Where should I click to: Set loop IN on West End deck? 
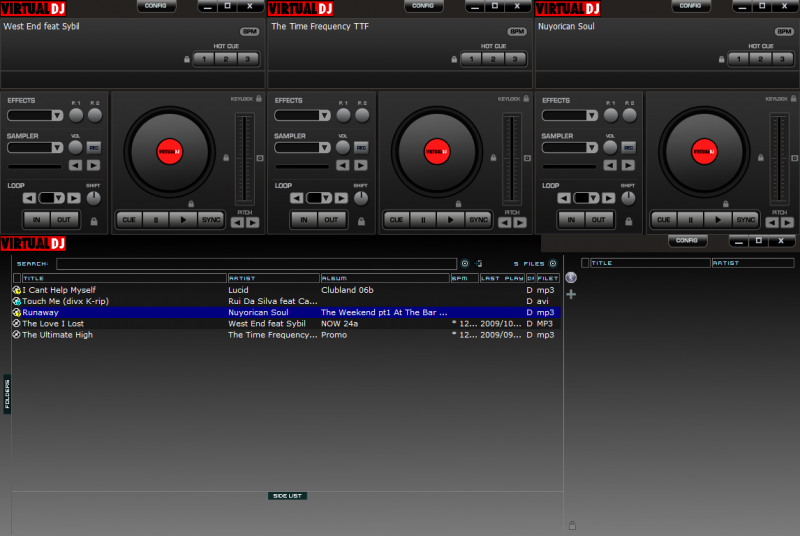37,220
